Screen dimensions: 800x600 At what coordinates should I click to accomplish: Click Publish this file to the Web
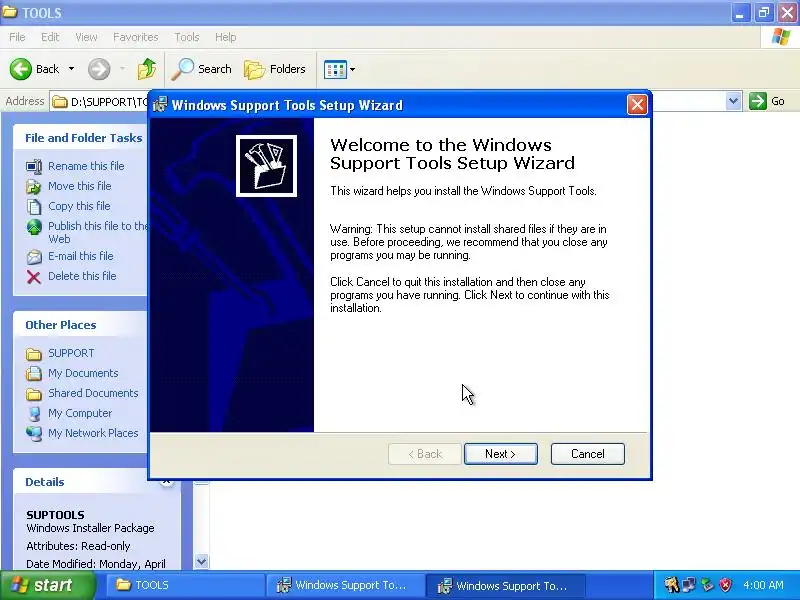(97, 232)
